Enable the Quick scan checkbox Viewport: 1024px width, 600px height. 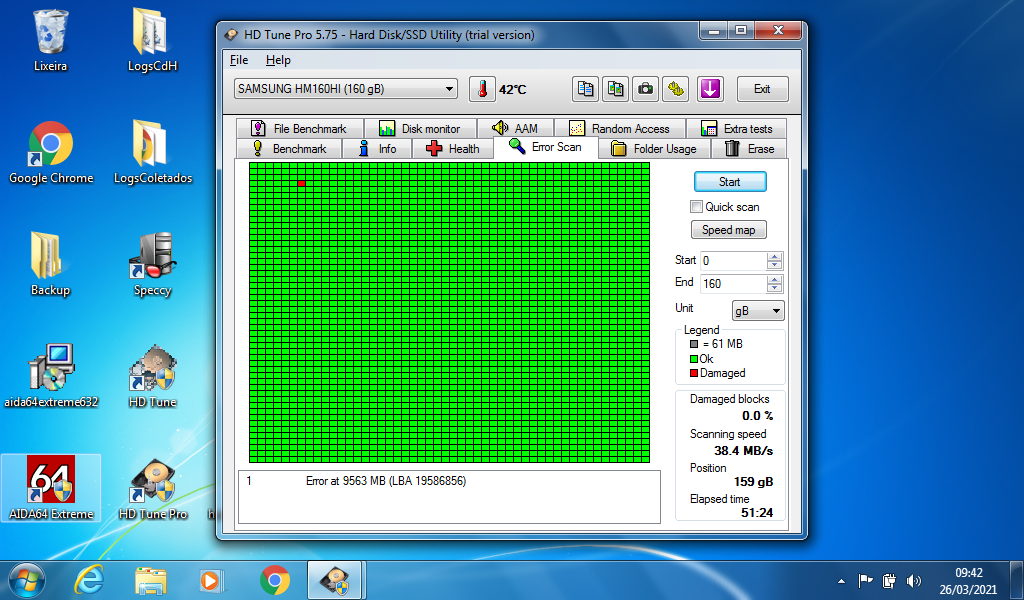(x=696, y=207)
